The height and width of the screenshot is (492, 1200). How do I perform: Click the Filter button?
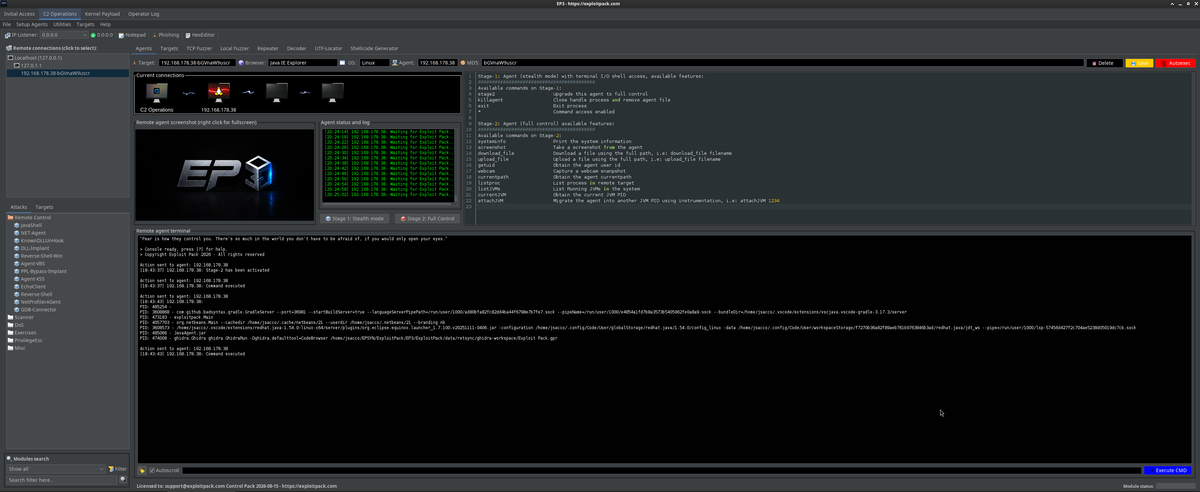pos(118,468)
